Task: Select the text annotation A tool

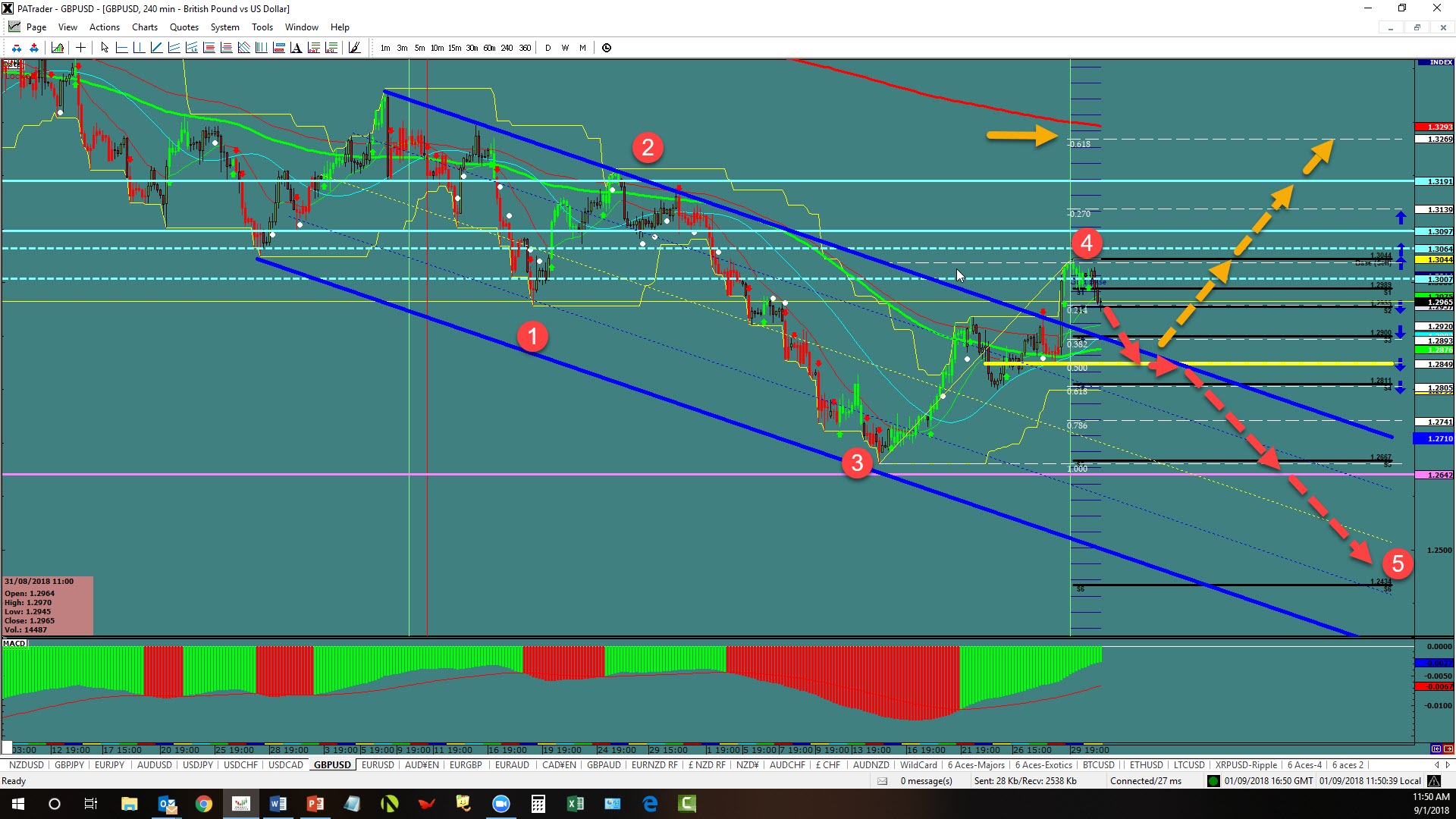Action: 296,48
